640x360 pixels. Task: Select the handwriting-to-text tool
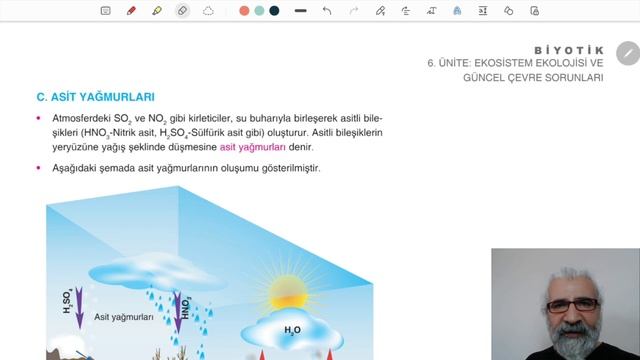pos(431,11)
